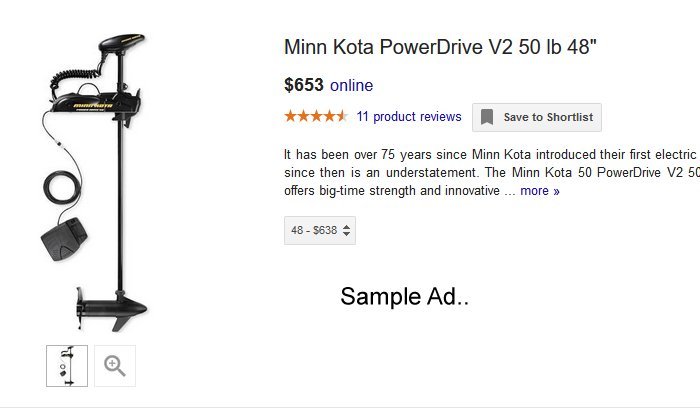Click the orange star rating

click(315, 116)
